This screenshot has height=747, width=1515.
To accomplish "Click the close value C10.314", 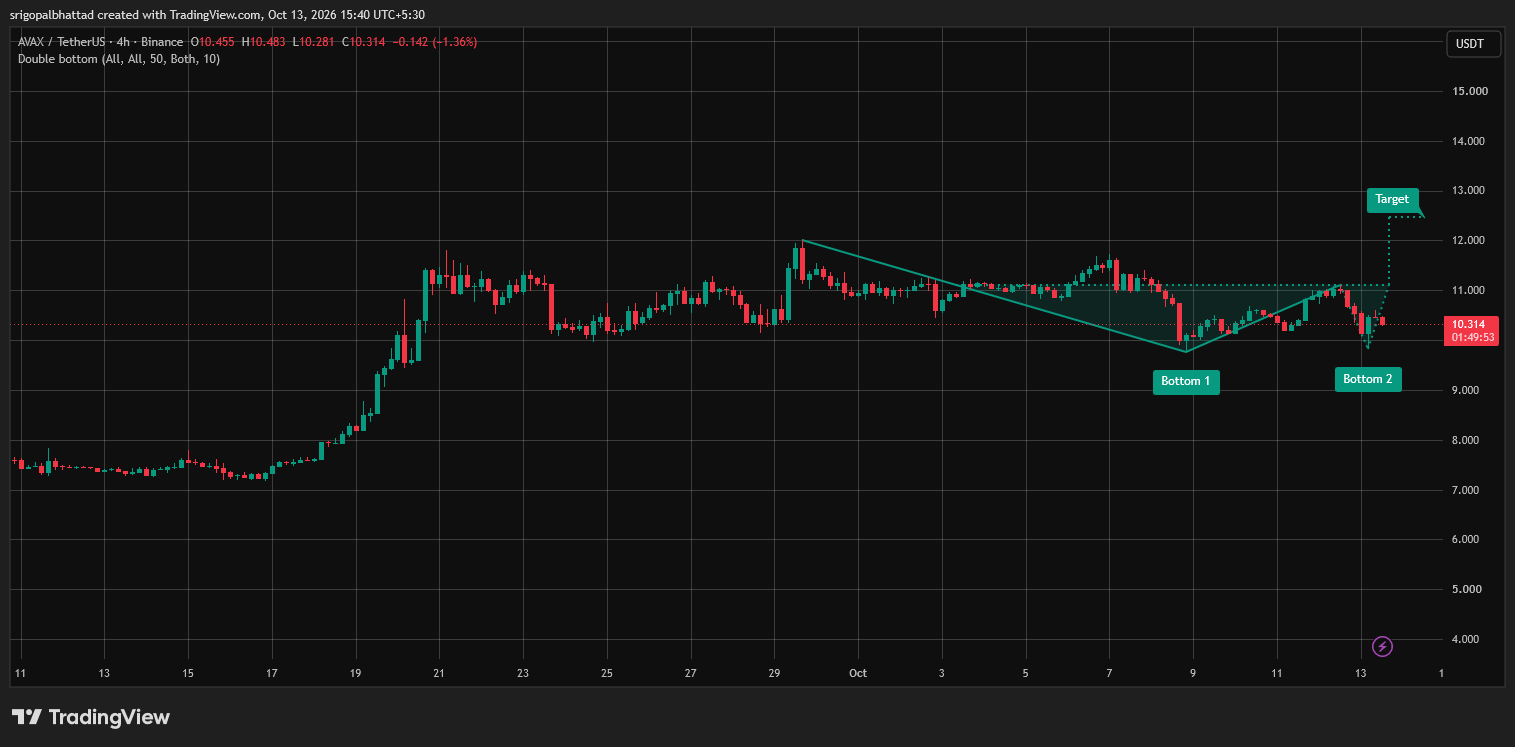I will (x=362, y=42).
